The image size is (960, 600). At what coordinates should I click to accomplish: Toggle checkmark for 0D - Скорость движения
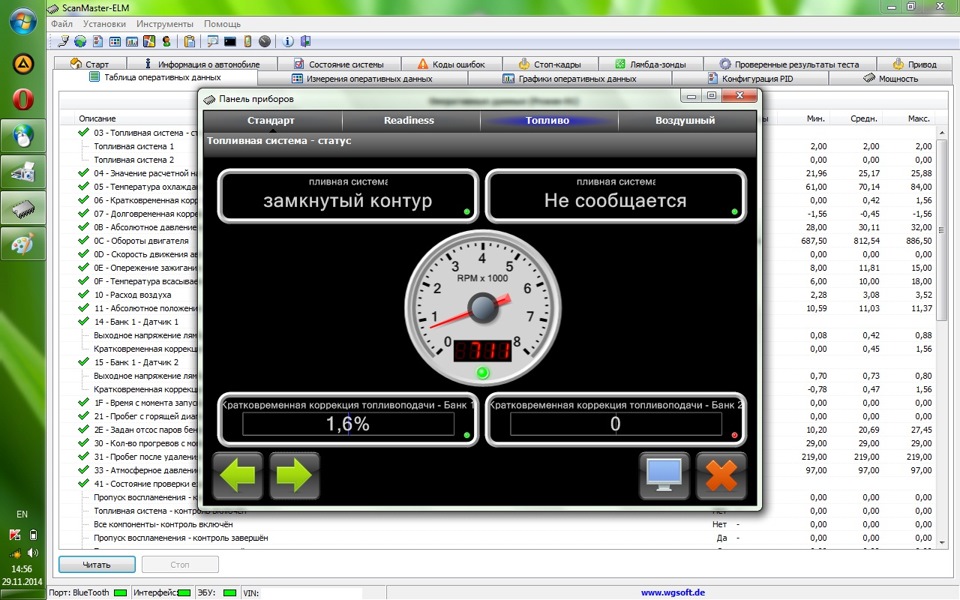pos(84,253)
